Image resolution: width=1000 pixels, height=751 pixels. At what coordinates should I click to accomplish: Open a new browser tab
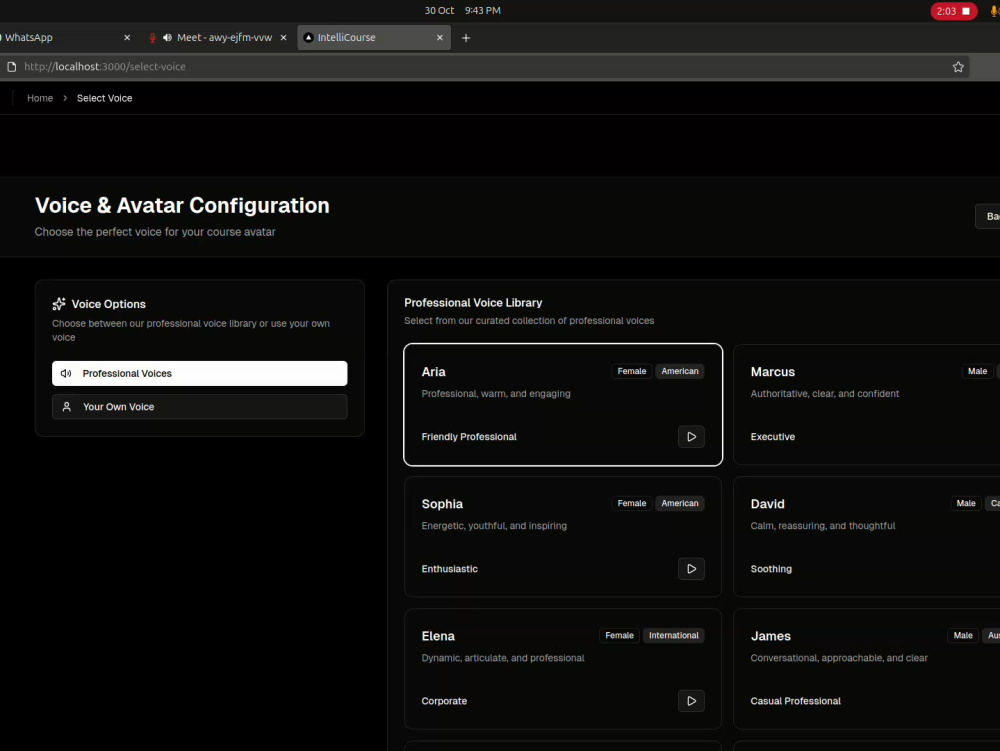pyautogui.click(x=466, y=38)
